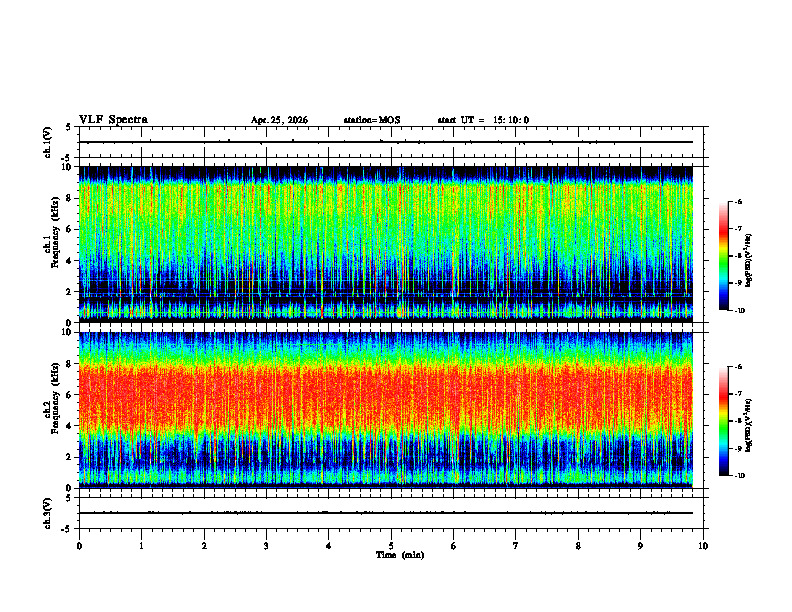
Task: Click the 9 minute tick label on time axis
Action: click(640, 546)
